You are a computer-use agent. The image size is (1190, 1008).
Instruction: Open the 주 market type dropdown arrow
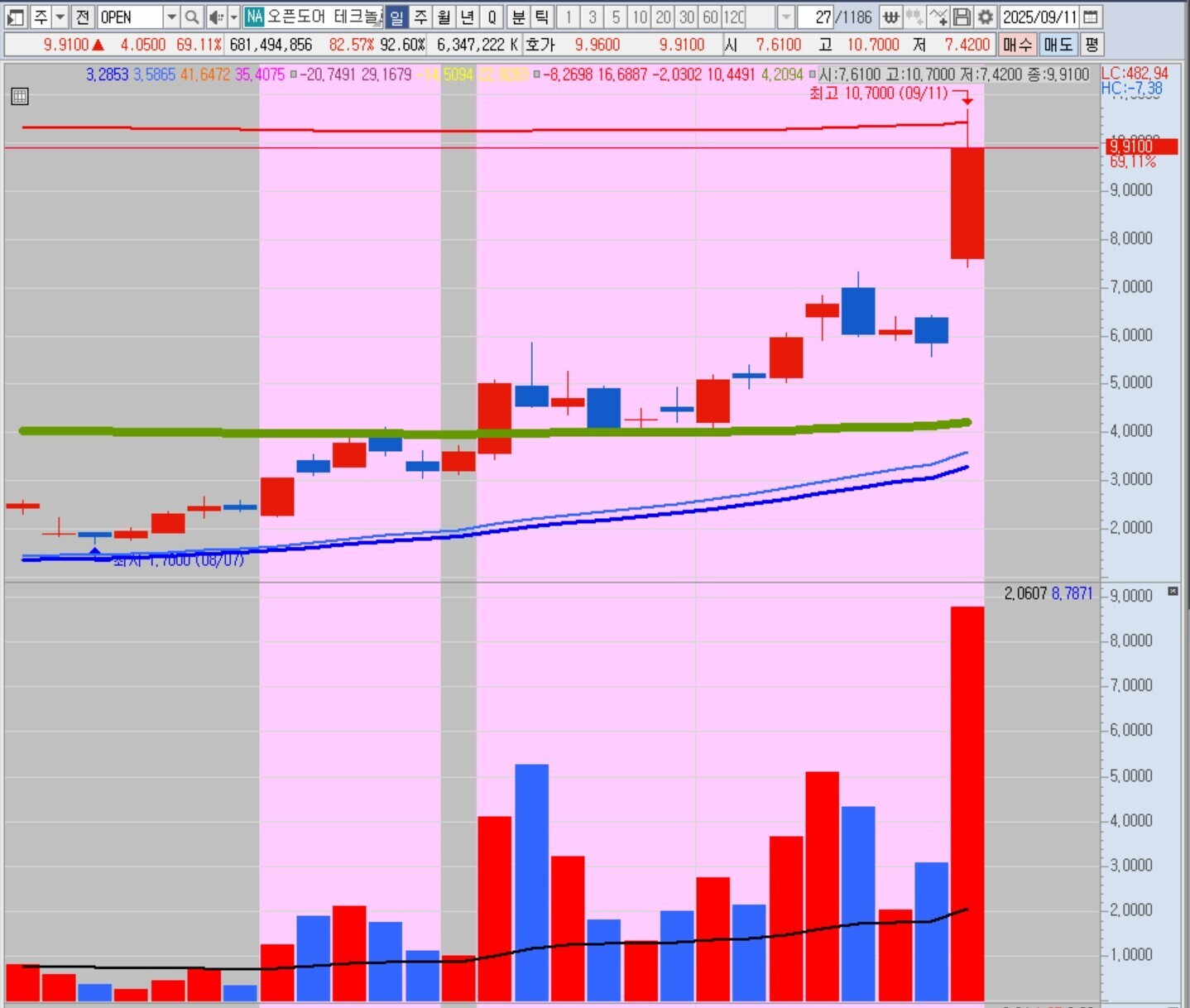tap(60, 17)
